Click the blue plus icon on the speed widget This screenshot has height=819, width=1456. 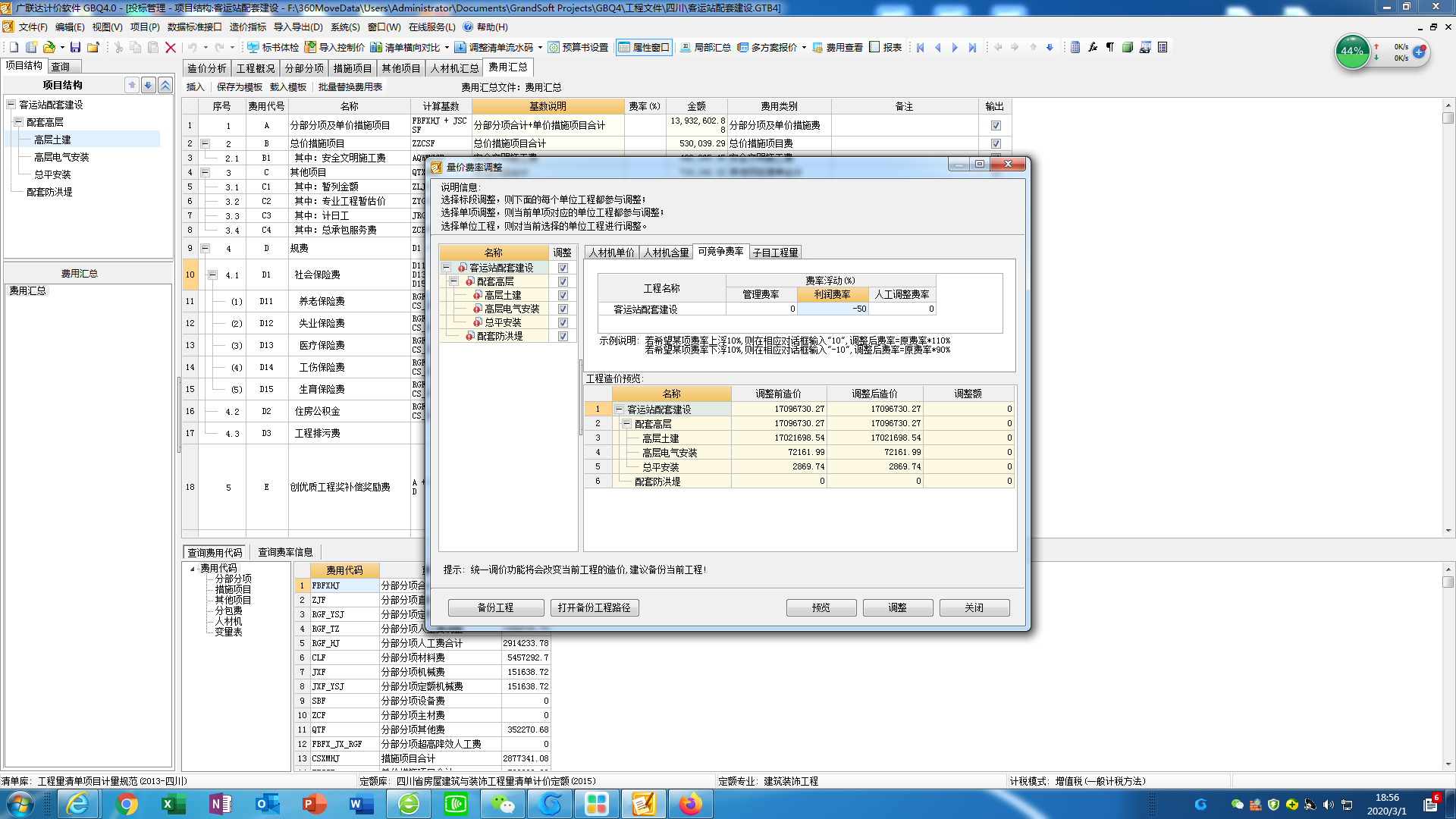[x=1419, y=52]
